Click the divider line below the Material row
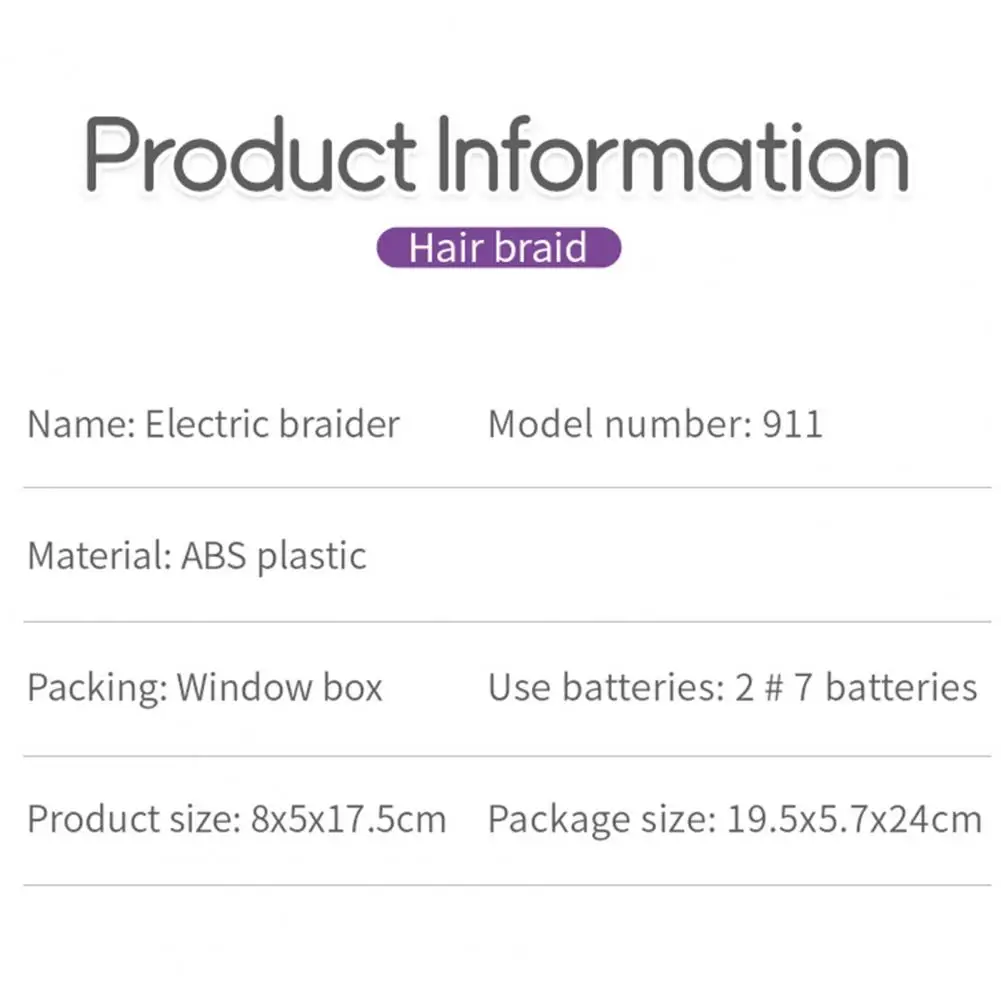Screen dimensions: 1001x1001 click(500, 621)
